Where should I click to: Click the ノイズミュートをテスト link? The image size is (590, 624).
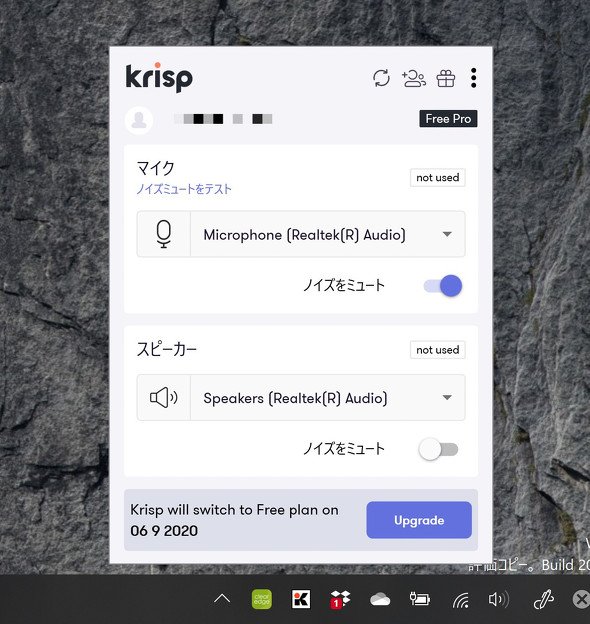click(184, 189)
